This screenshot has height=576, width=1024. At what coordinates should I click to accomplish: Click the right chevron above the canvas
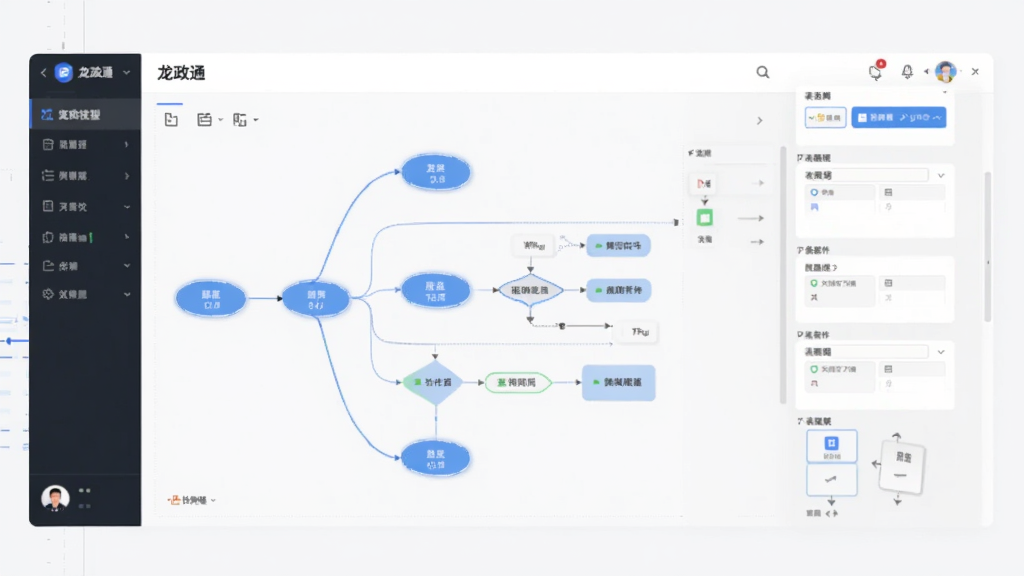click(x=760, y=121)
